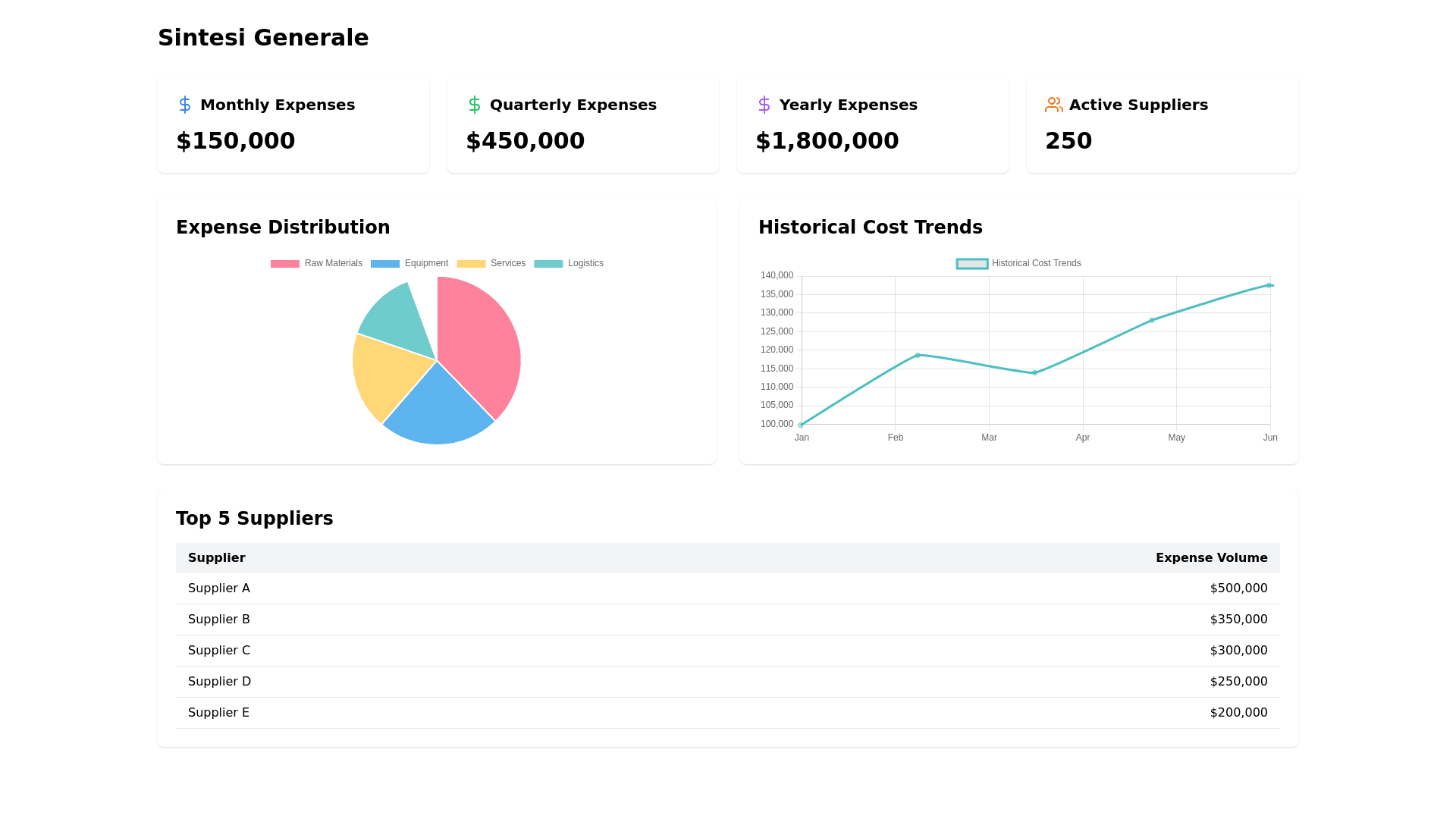Click the orange users icon on Active Suppliers
The width and height of the screenshot is (1456, 819).
[1053, 105]
